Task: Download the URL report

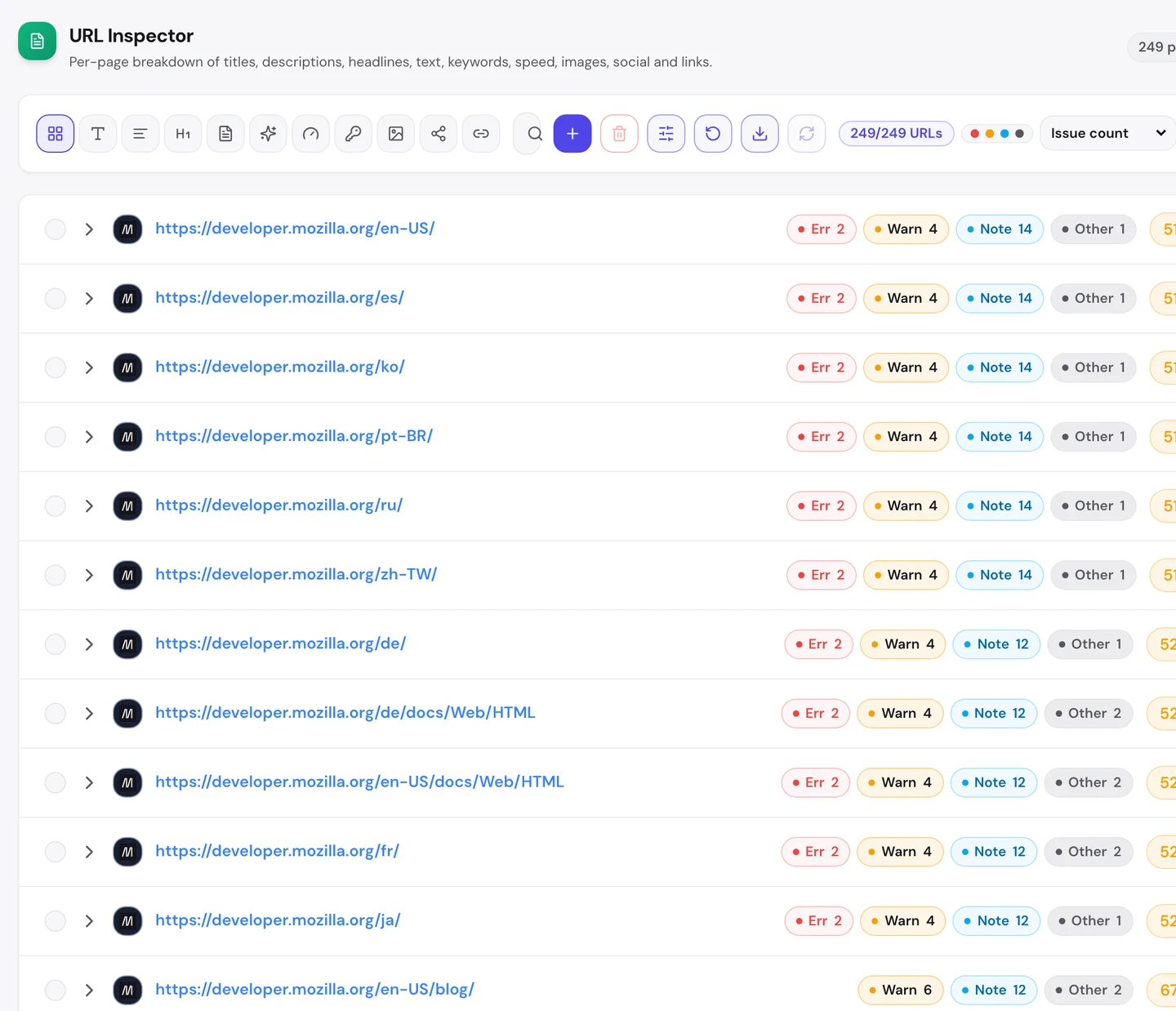Action: point(759,133)
